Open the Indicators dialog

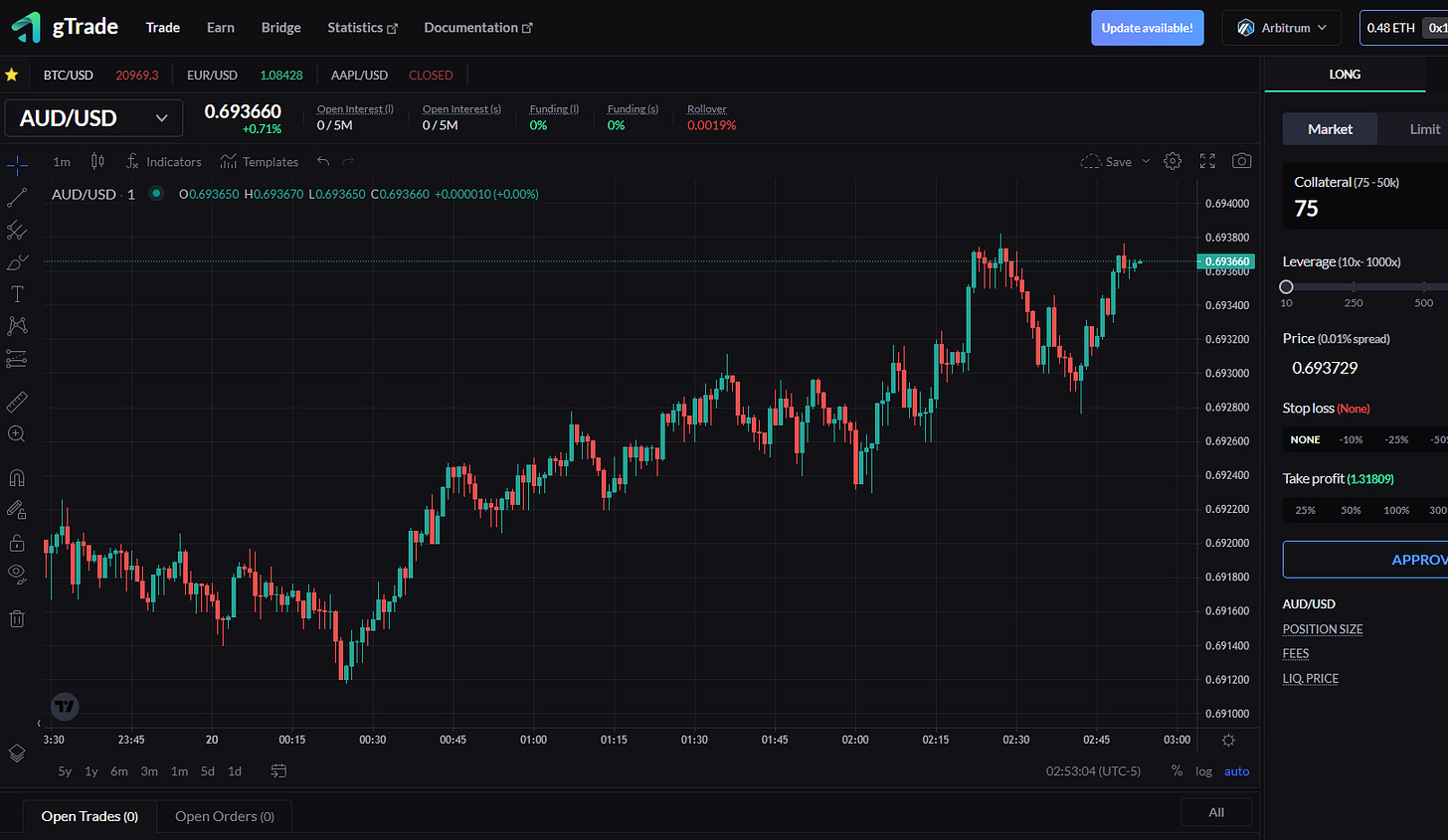click(163, 161)
